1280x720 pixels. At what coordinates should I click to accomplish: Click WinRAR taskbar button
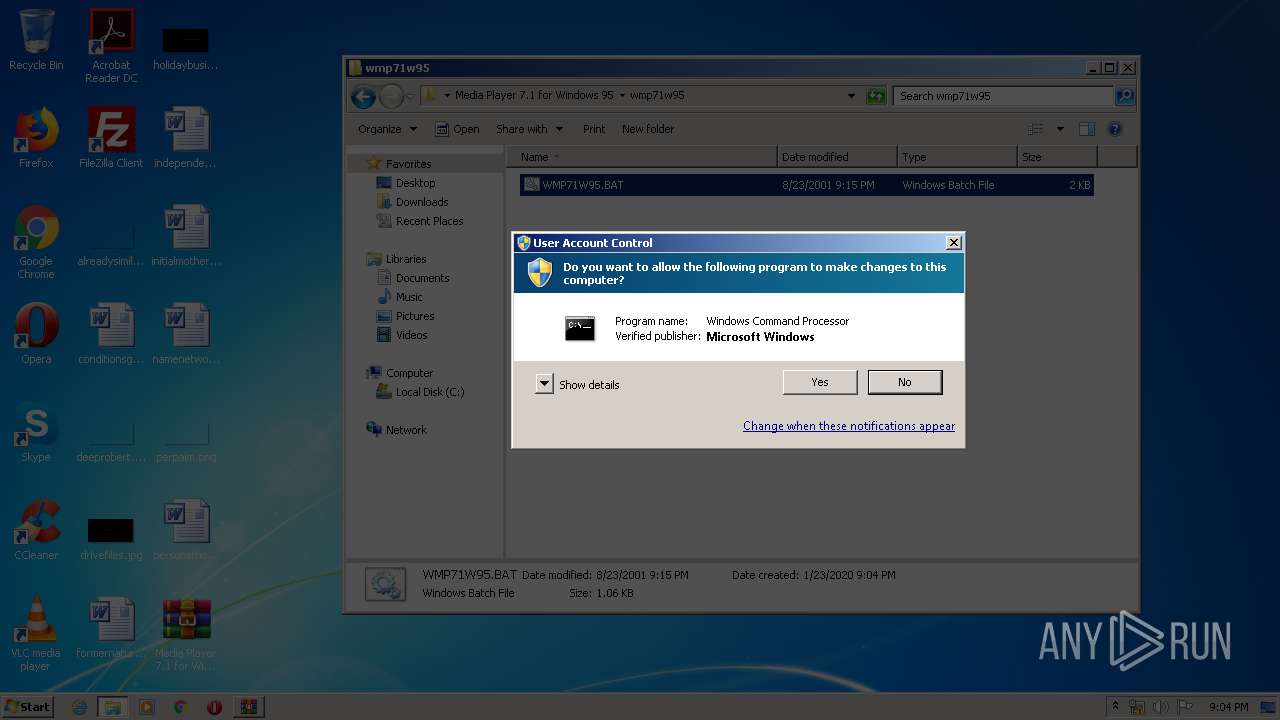coord(248,707)
